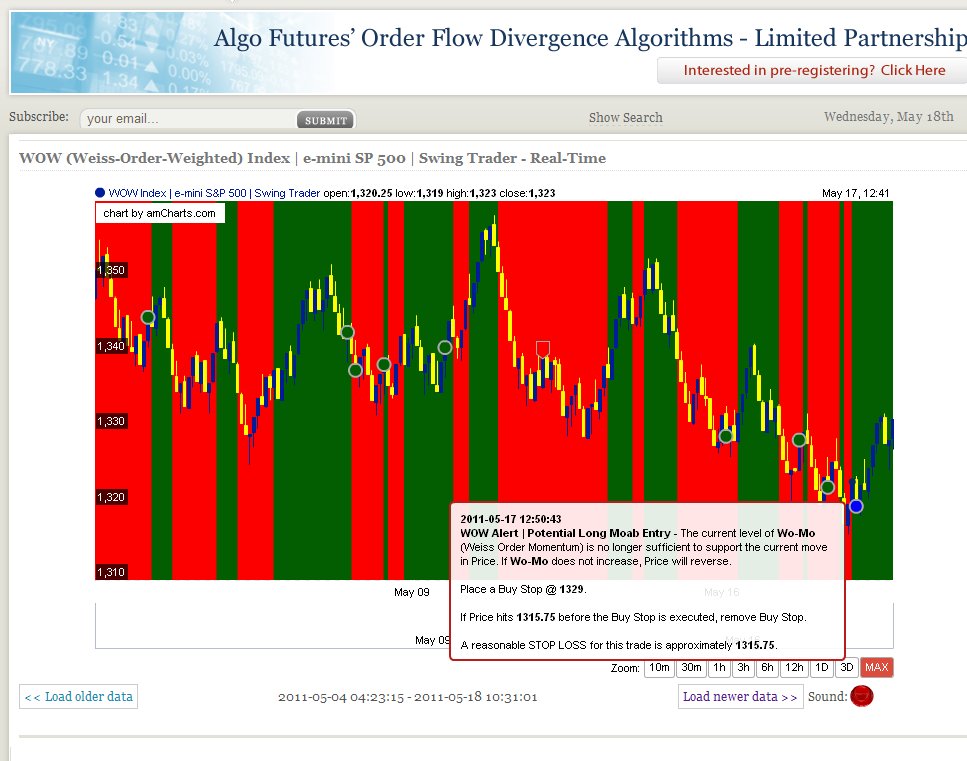Viewport: 967px width, 761px height.
Task: Click the blue legend dot for WOW Index
Action: point(100,192)
